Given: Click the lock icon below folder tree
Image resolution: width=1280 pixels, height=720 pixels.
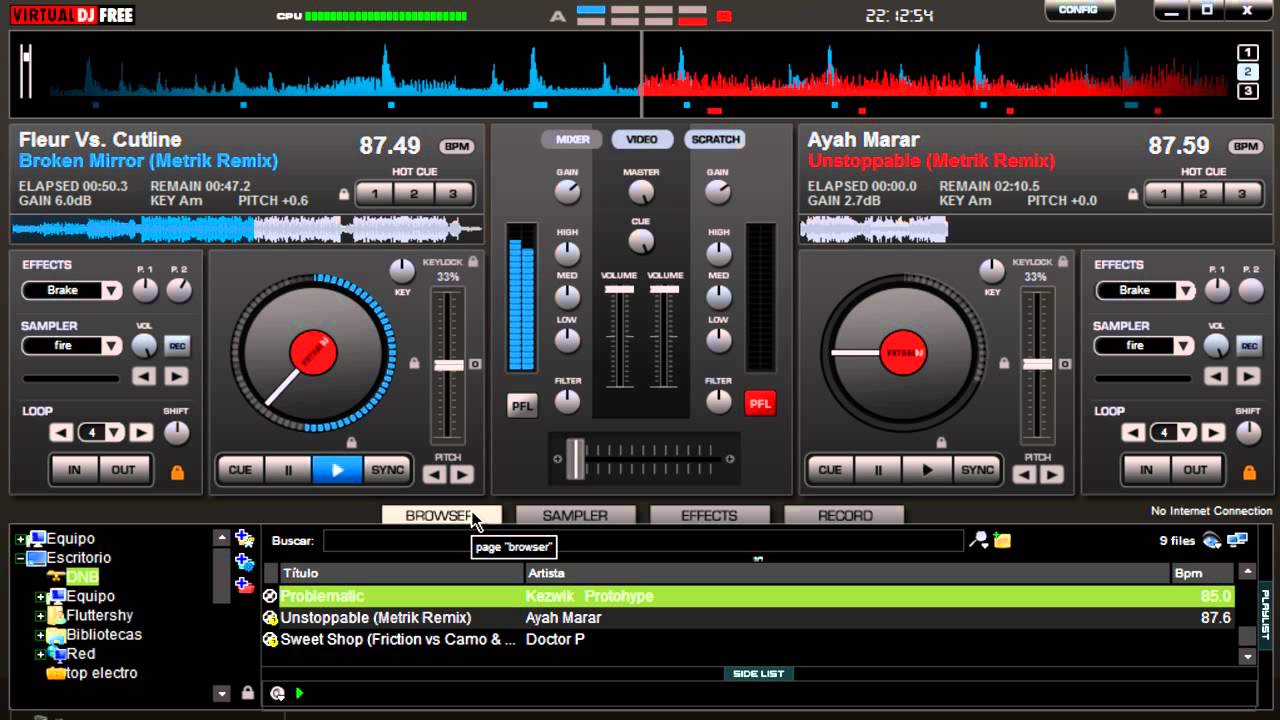Looking at the screenshot, I should tap(247, 693).
